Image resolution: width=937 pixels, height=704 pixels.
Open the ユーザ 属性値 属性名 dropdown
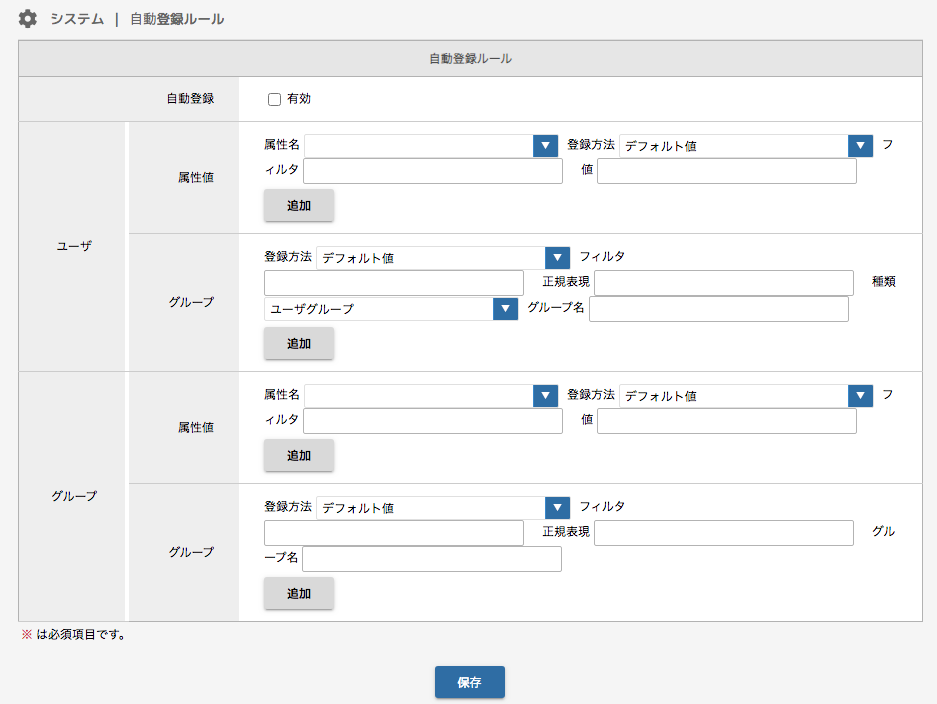point(431,146)
